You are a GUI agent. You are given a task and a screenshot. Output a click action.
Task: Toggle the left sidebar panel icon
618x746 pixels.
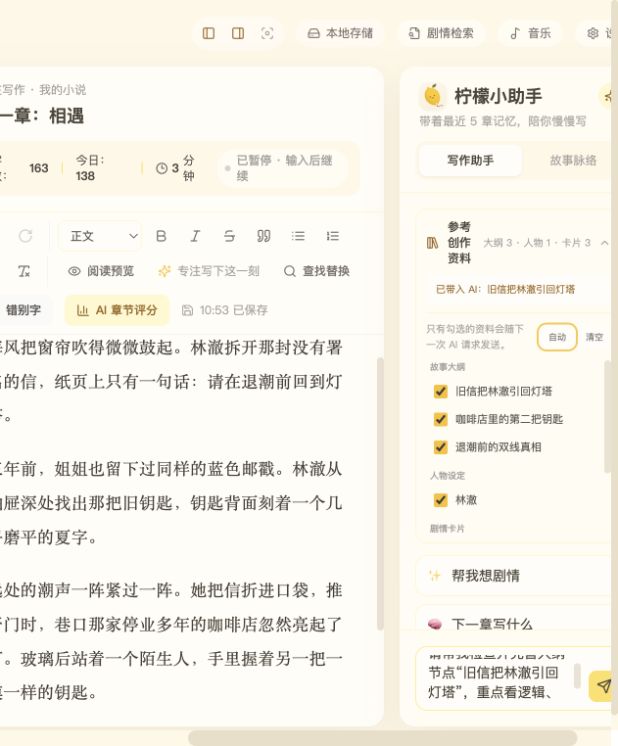(x=208, y=33)
